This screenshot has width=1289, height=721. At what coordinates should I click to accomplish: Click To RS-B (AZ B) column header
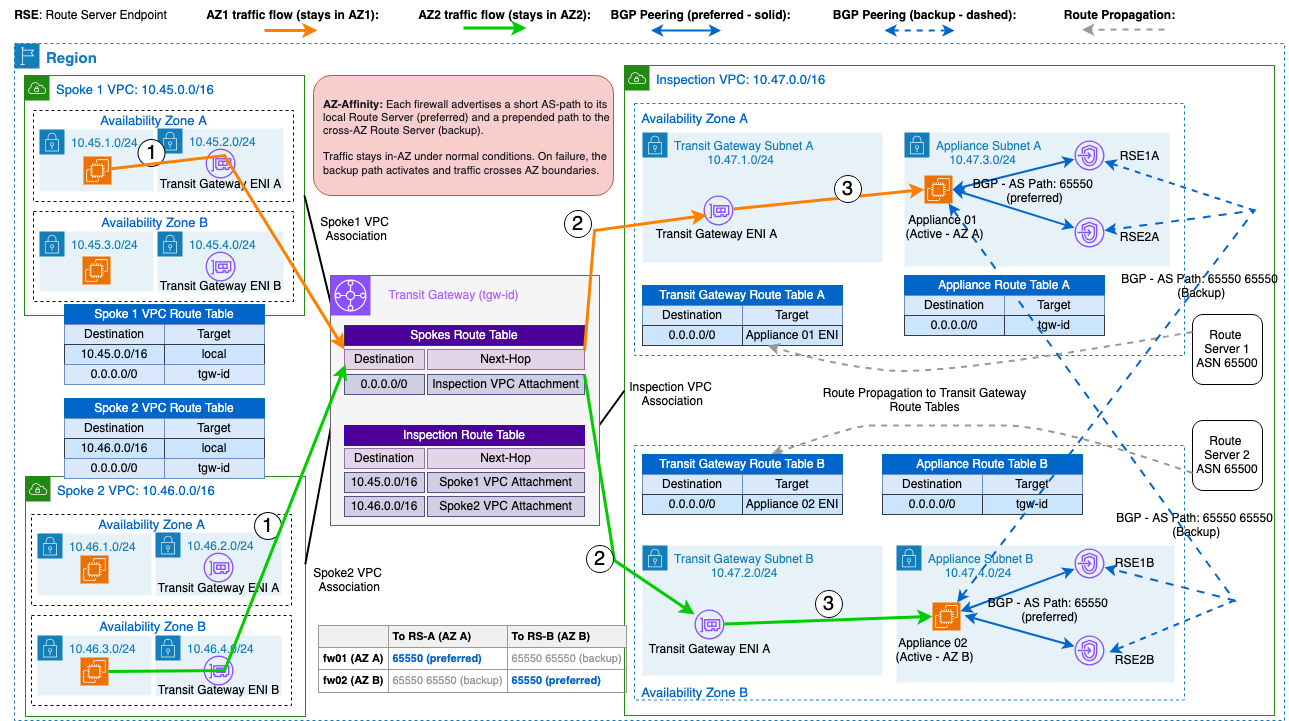[x=565, y=636]
